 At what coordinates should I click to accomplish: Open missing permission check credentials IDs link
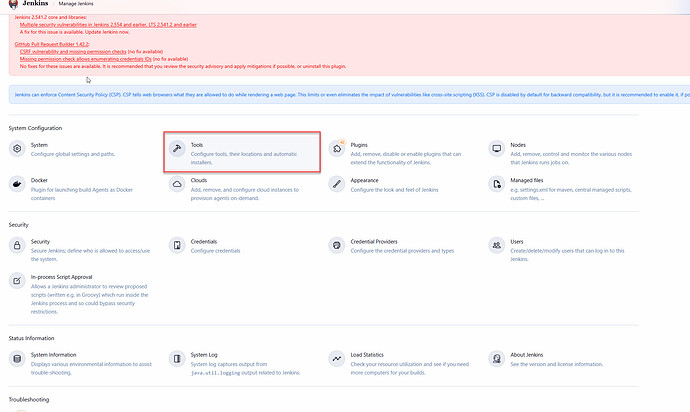[x=85, y=59]
